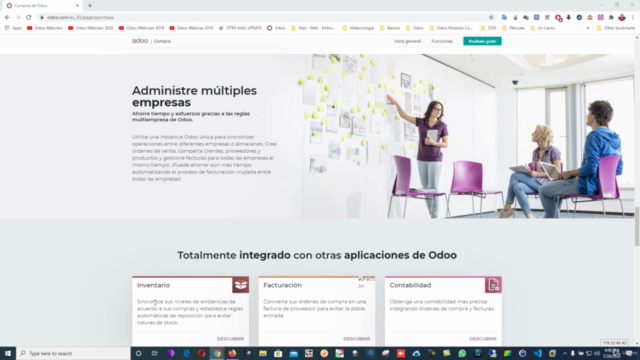This screenshot has width=640, height=360.
Task: Open the Mail - Web bookmarks folder
Action: tap(313, 28)
